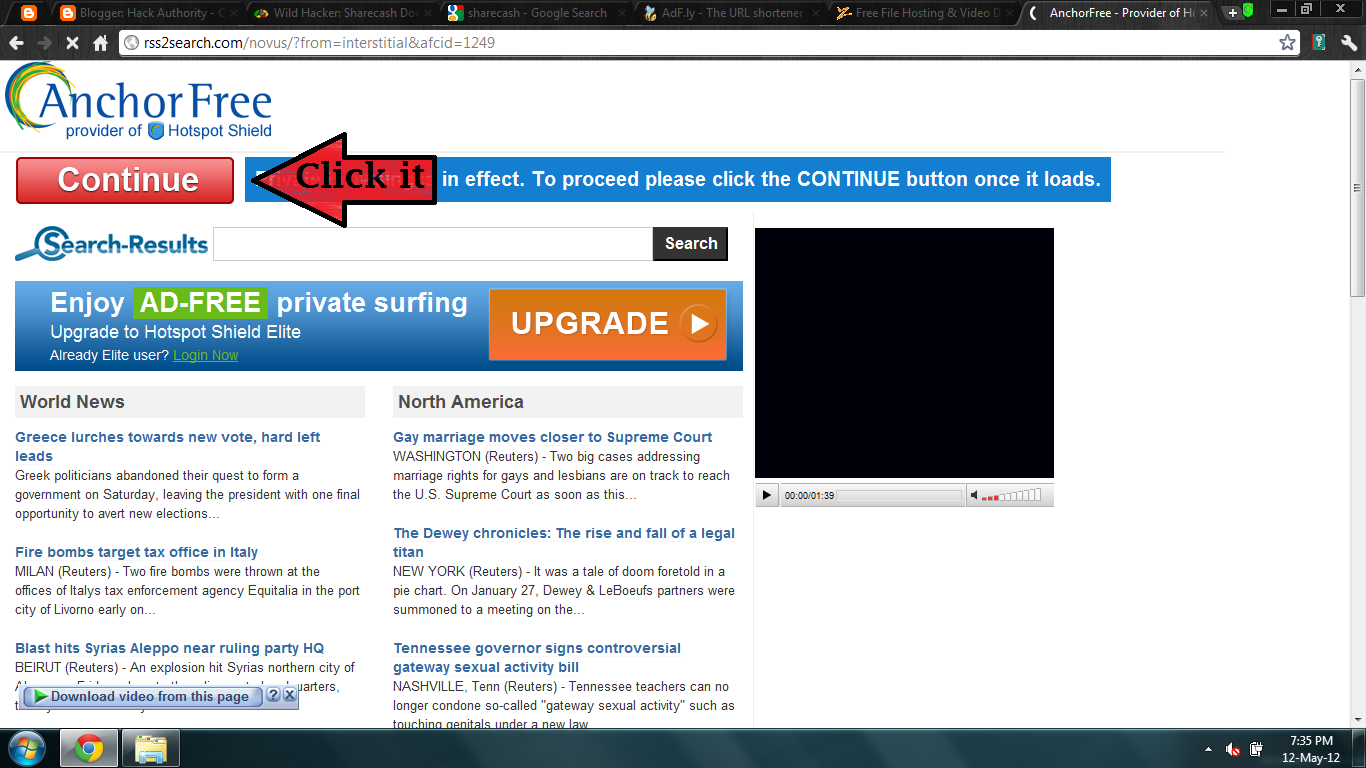
Task: Switch to the pinned Blogger tab
Action: pos(30,13)
